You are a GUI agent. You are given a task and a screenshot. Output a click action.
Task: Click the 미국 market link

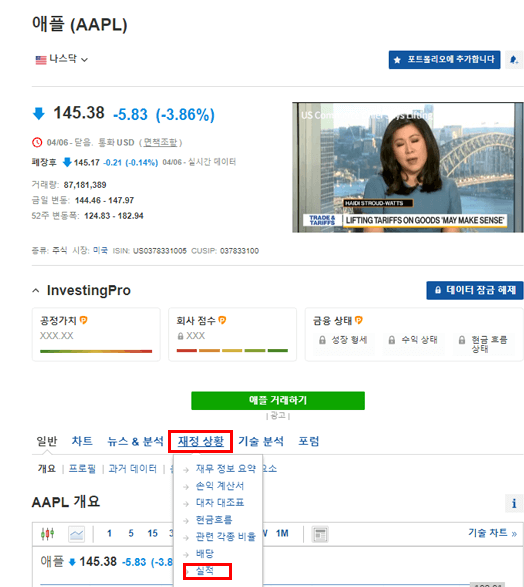(x=100, y=250)
